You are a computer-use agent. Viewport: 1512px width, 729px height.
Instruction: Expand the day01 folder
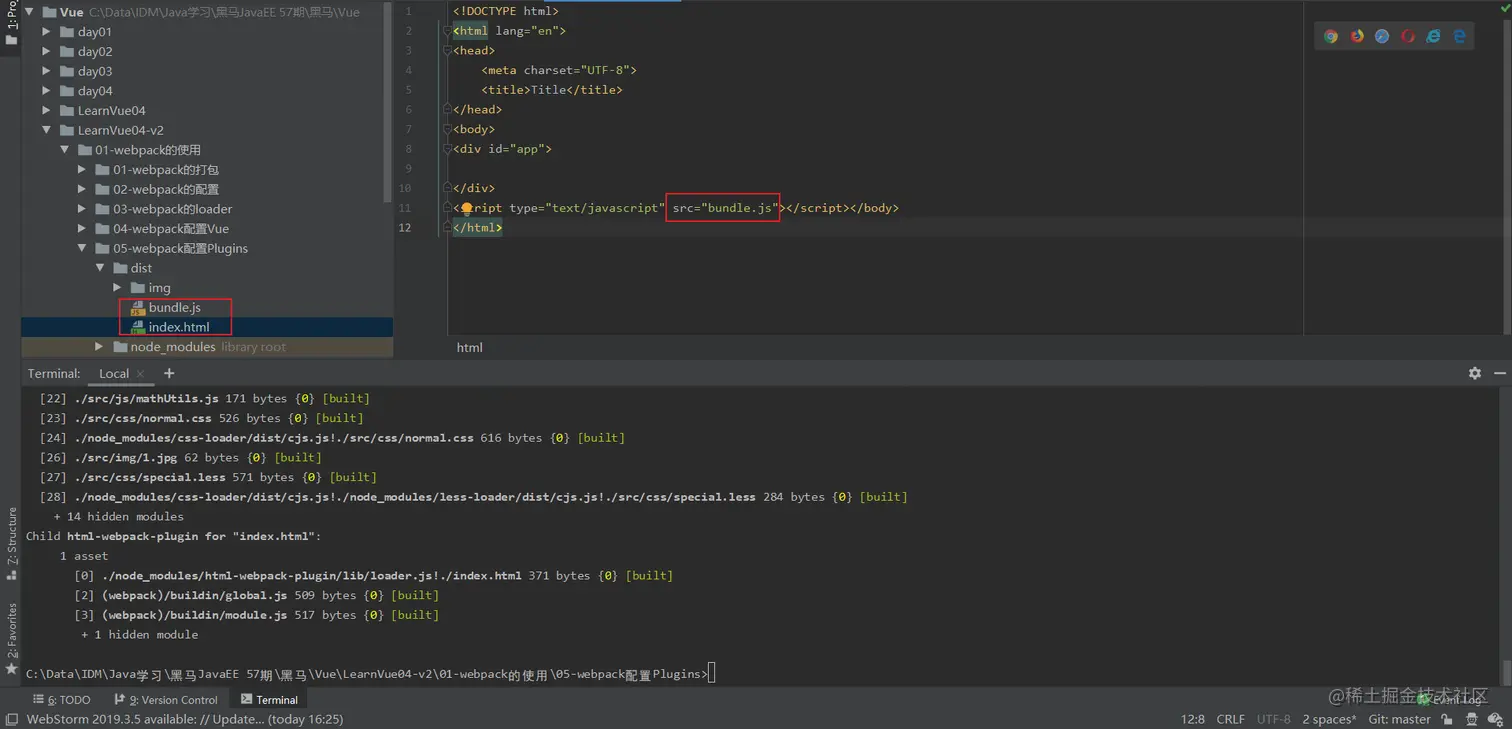[47, 32]
